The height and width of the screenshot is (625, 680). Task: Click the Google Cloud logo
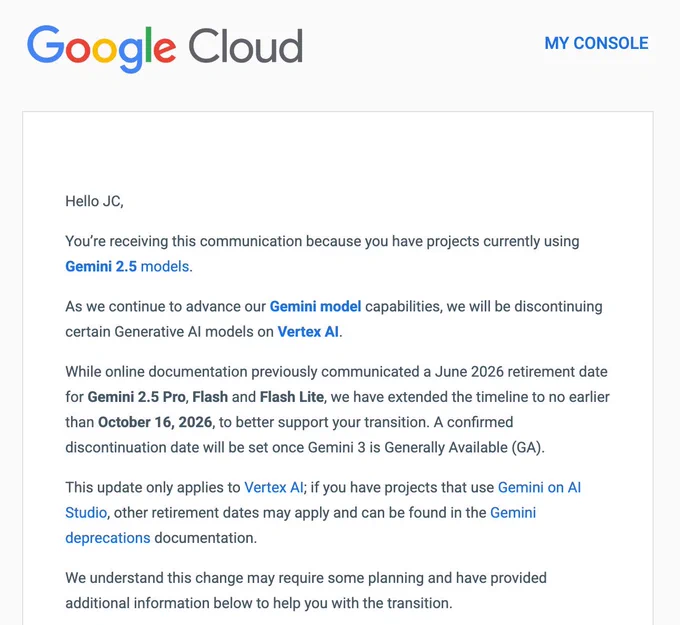coord(165,49)
